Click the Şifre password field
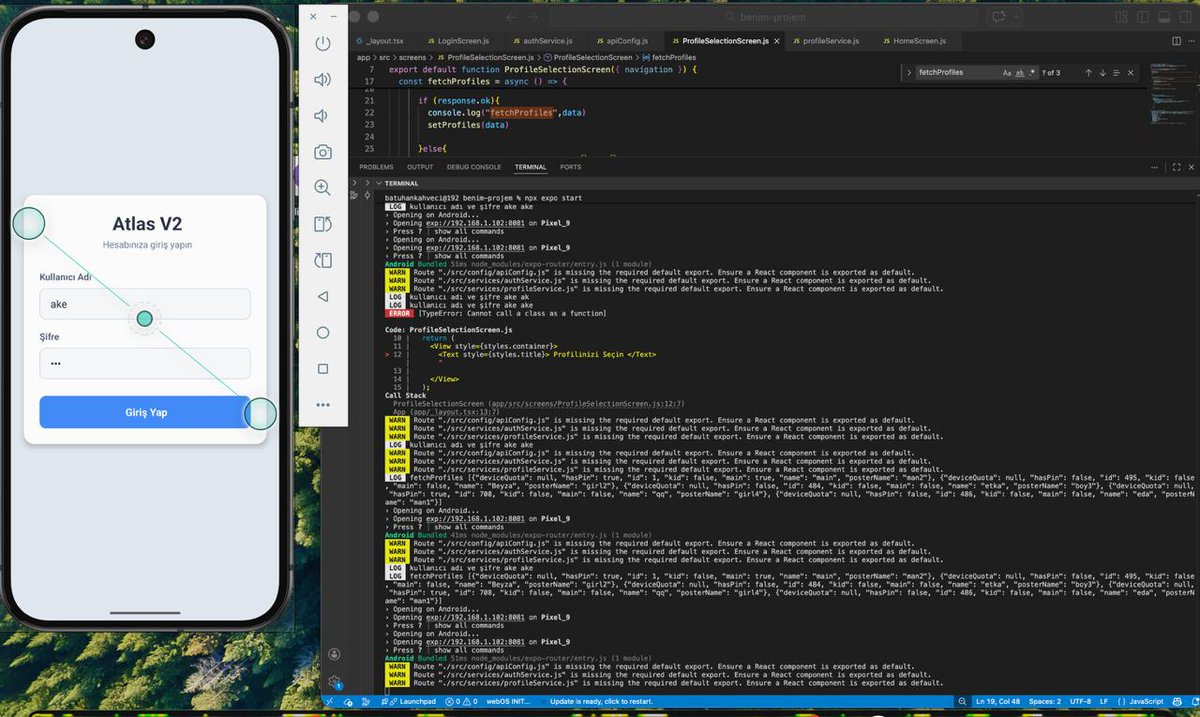 (x=145, y=363)
